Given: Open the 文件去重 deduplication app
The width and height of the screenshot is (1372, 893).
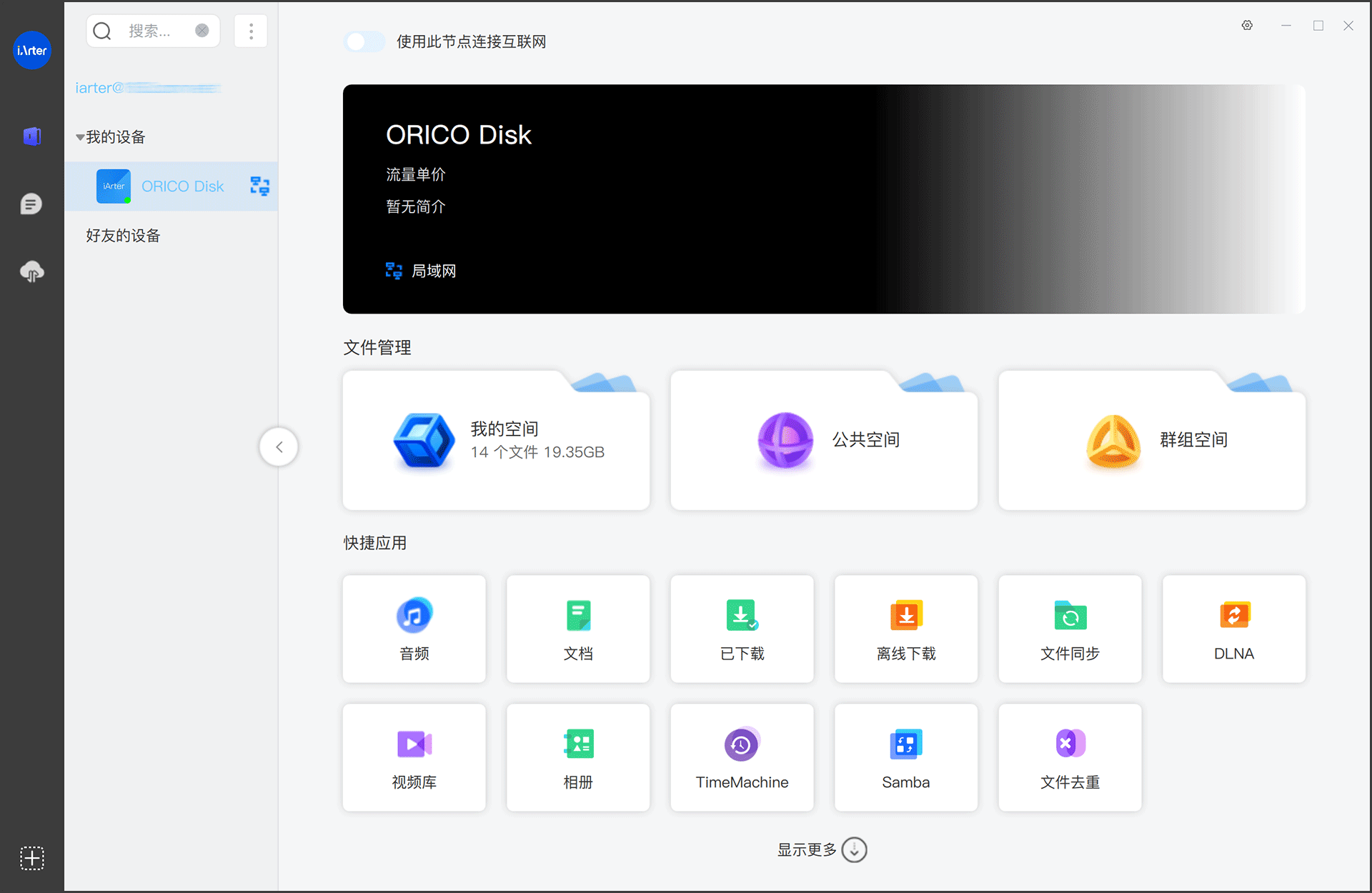Looking at the screenshot, I should click(1070, 757).
